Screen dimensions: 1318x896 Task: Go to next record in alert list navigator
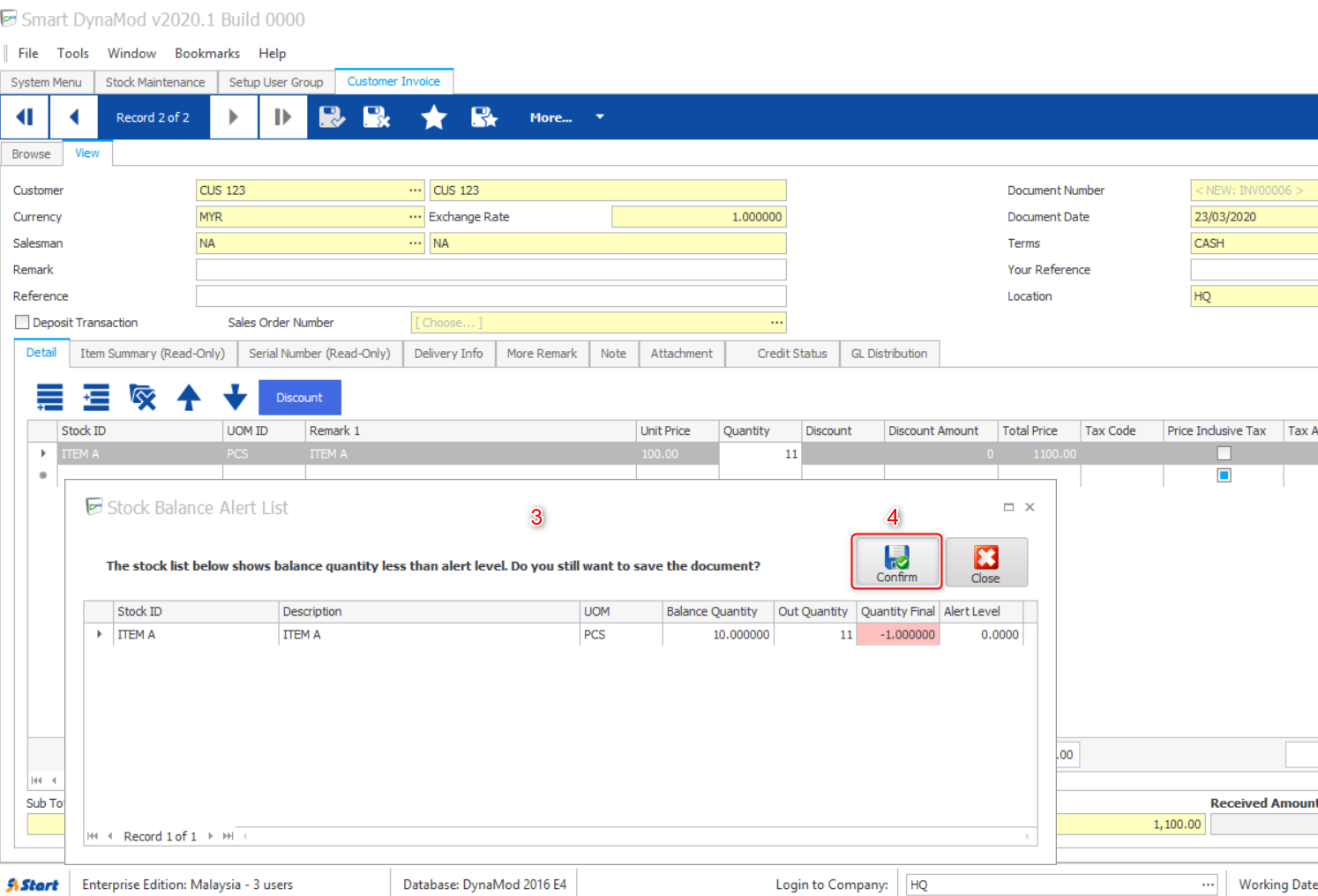coord(210,836)
